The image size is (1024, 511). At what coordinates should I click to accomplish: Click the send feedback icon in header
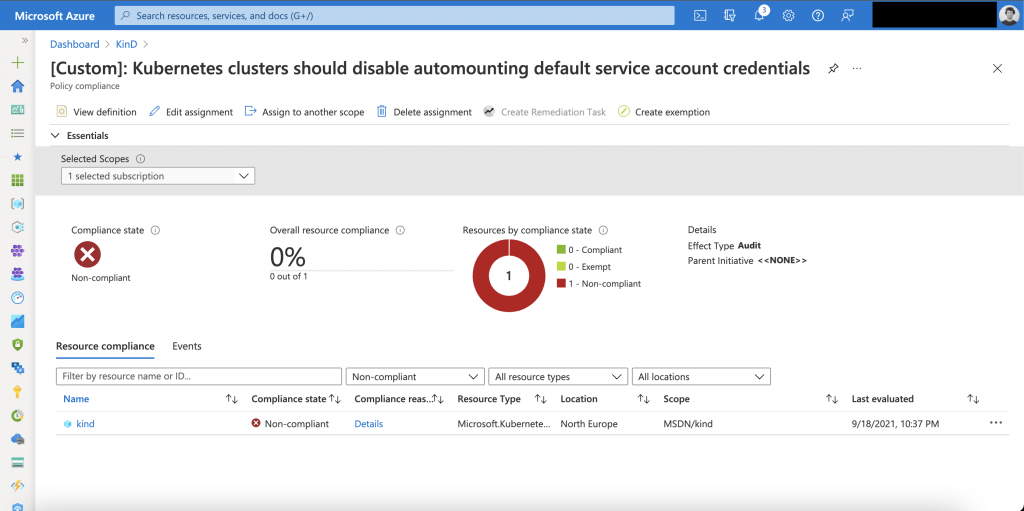coord(848,15)
